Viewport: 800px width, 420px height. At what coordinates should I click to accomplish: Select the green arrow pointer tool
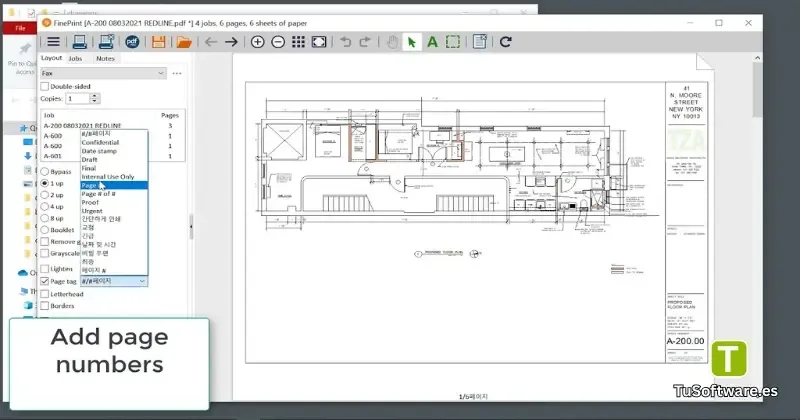412,42
